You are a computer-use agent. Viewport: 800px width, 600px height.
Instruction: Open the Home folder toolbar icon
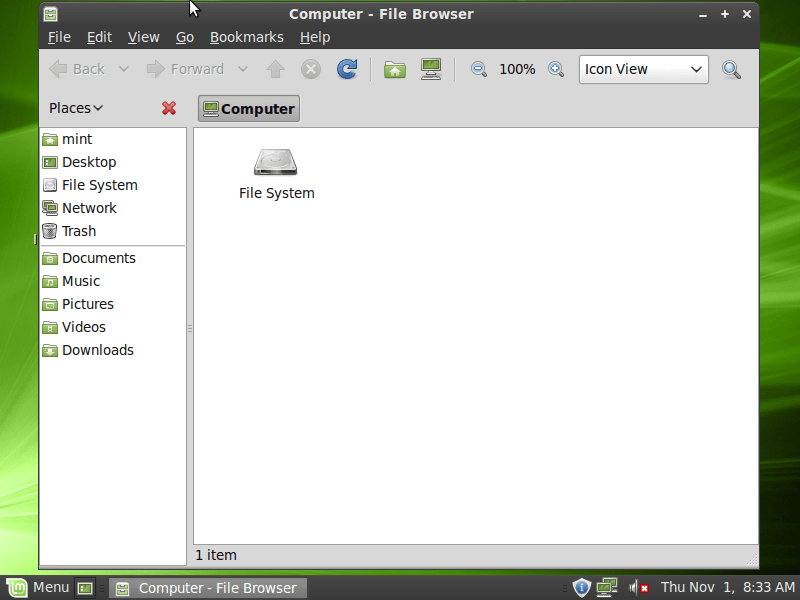click(395, 69)
